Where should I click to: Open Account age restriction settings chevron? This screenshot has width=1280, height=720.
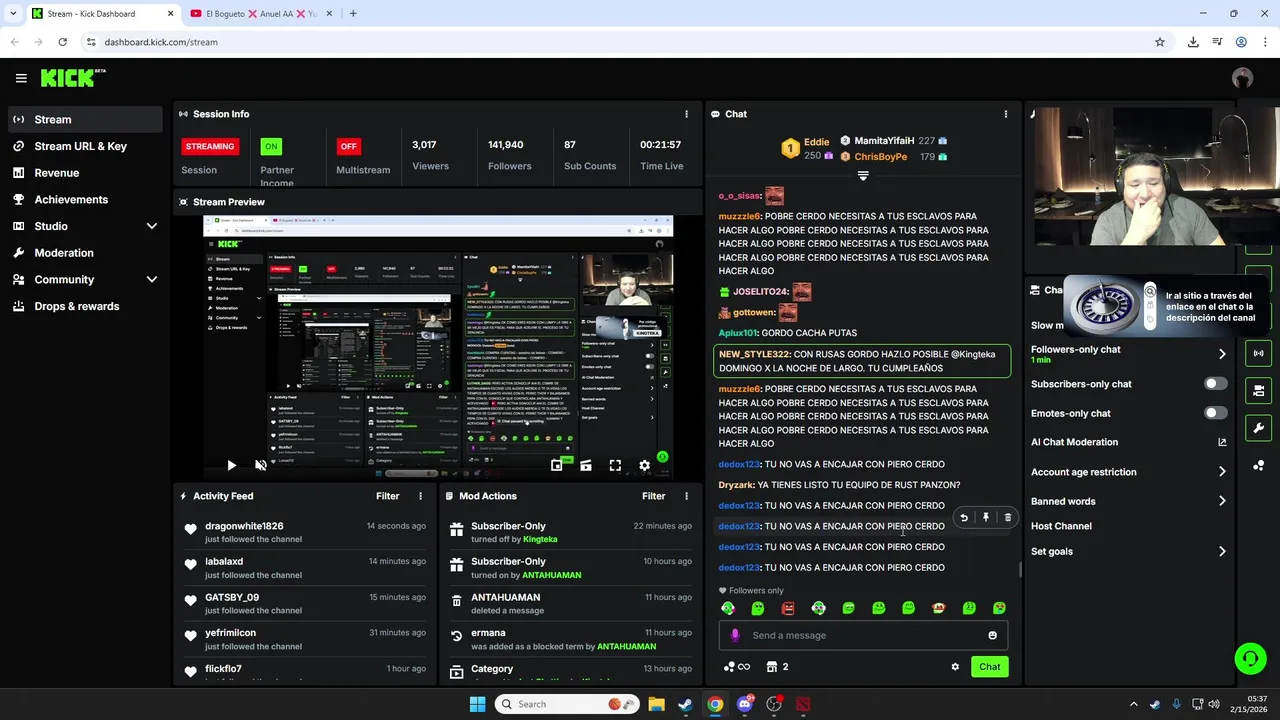tap(1222, 472)
